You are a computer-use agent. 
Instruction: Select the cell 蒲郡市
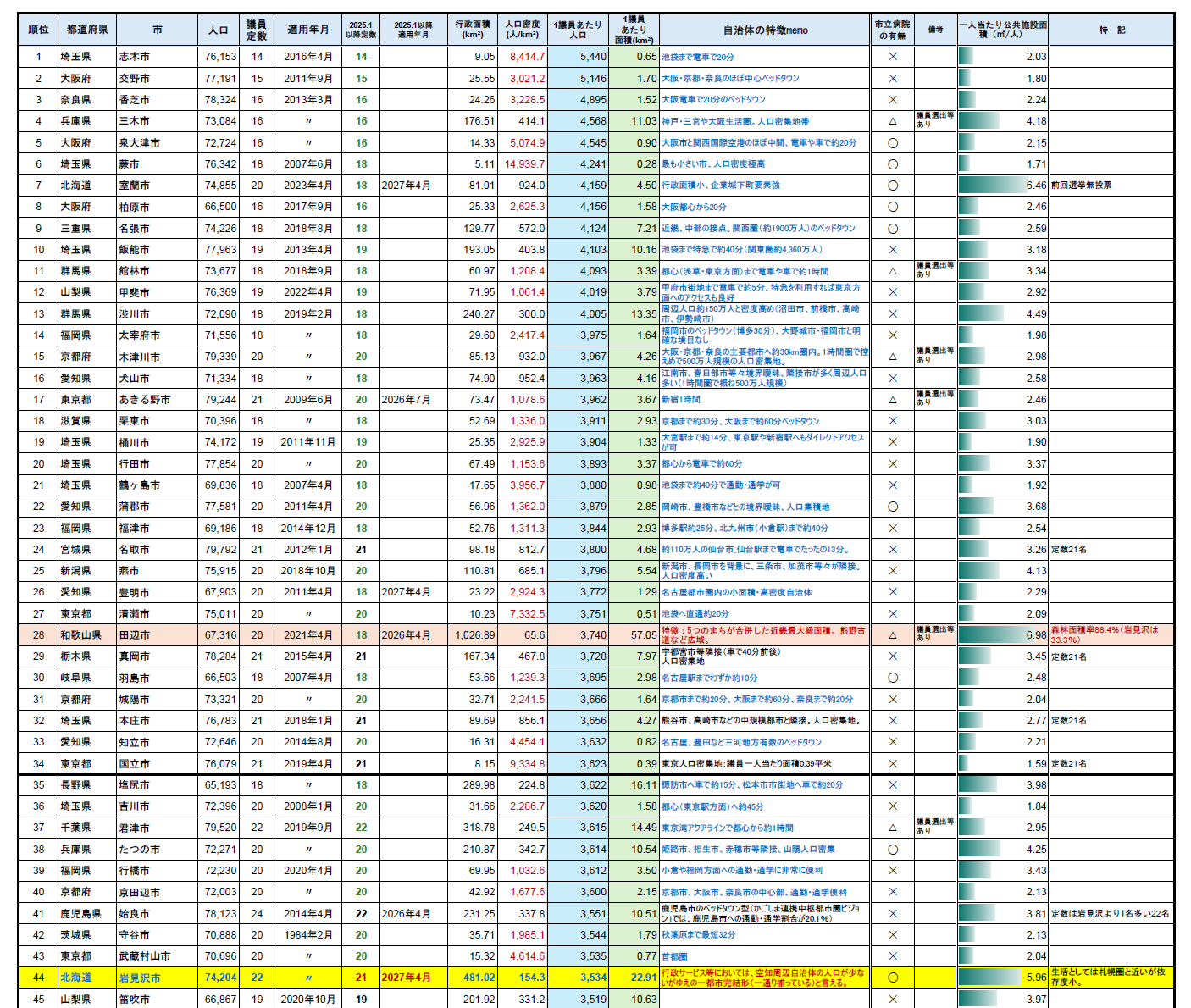click(157, 507)
